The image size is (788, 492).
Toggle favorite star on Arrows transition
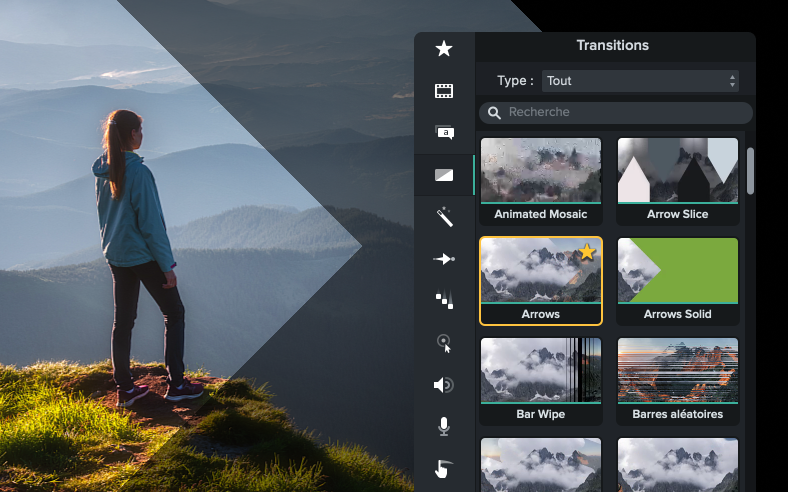pos(587,253)
